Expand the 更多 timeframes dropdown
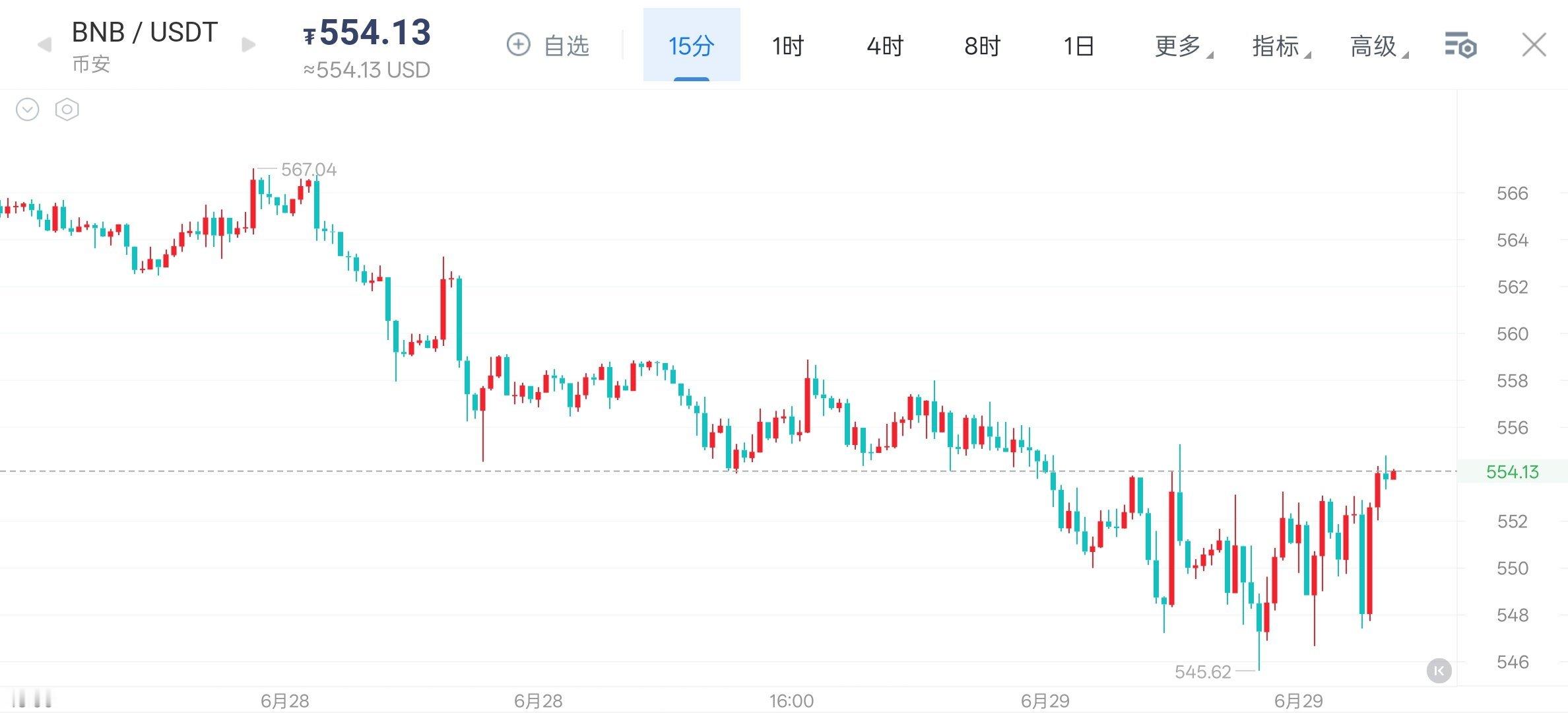This screenshot has width=1568, height=713. pos(1183,46)
